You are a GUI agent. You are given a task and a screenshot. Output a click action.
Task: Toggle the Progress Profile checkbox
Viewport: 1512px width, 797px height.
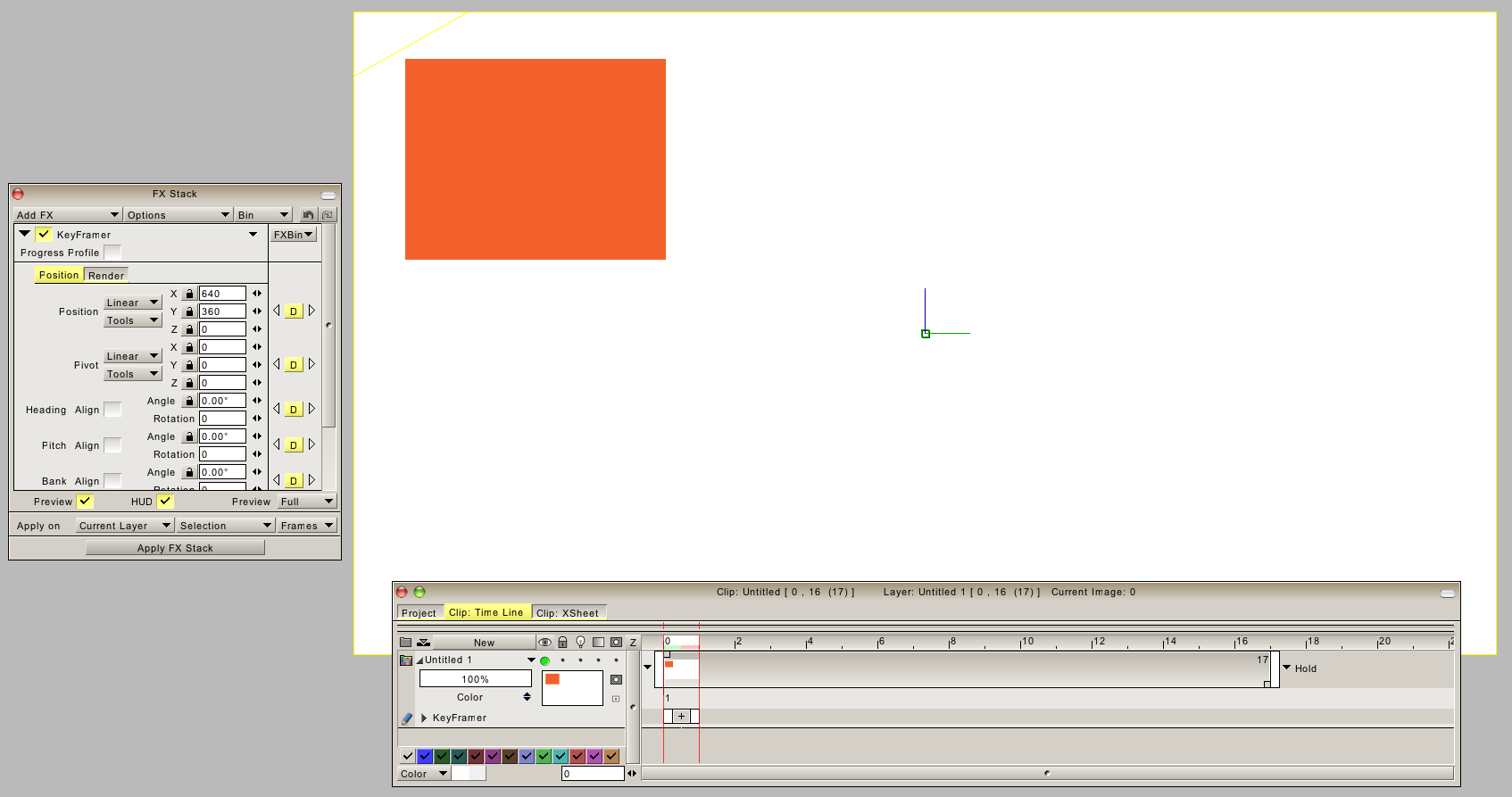(112, 253)
